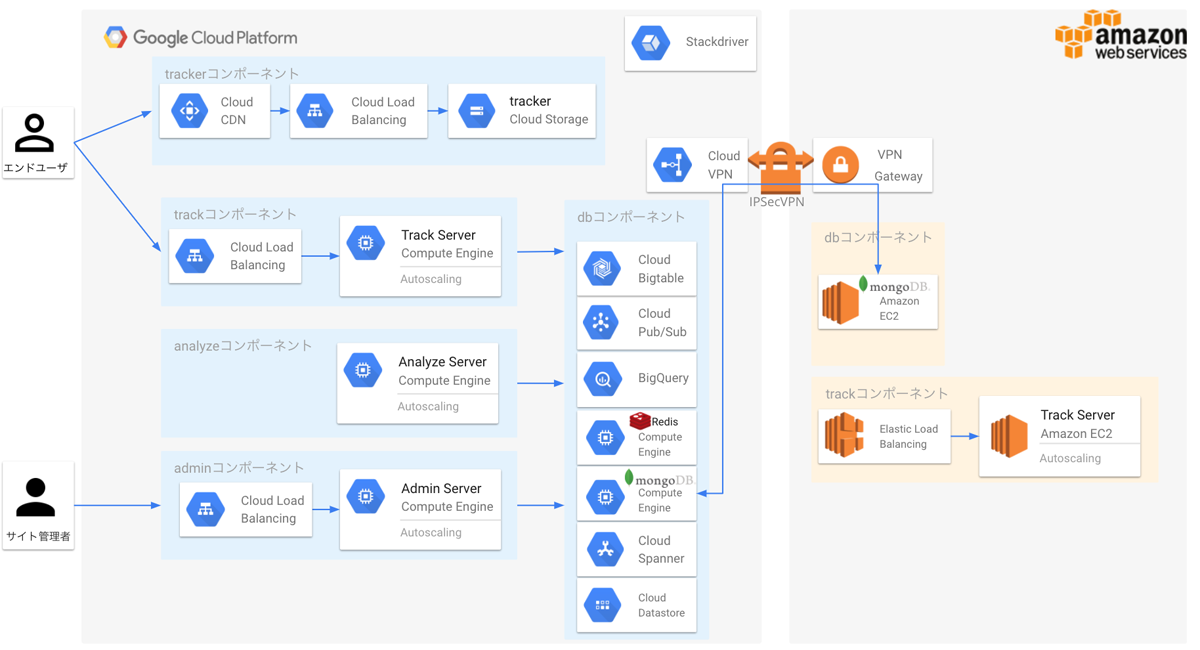1200x650 pixels.
Task: Click the 'BigQuery' text
Action: 663,378
